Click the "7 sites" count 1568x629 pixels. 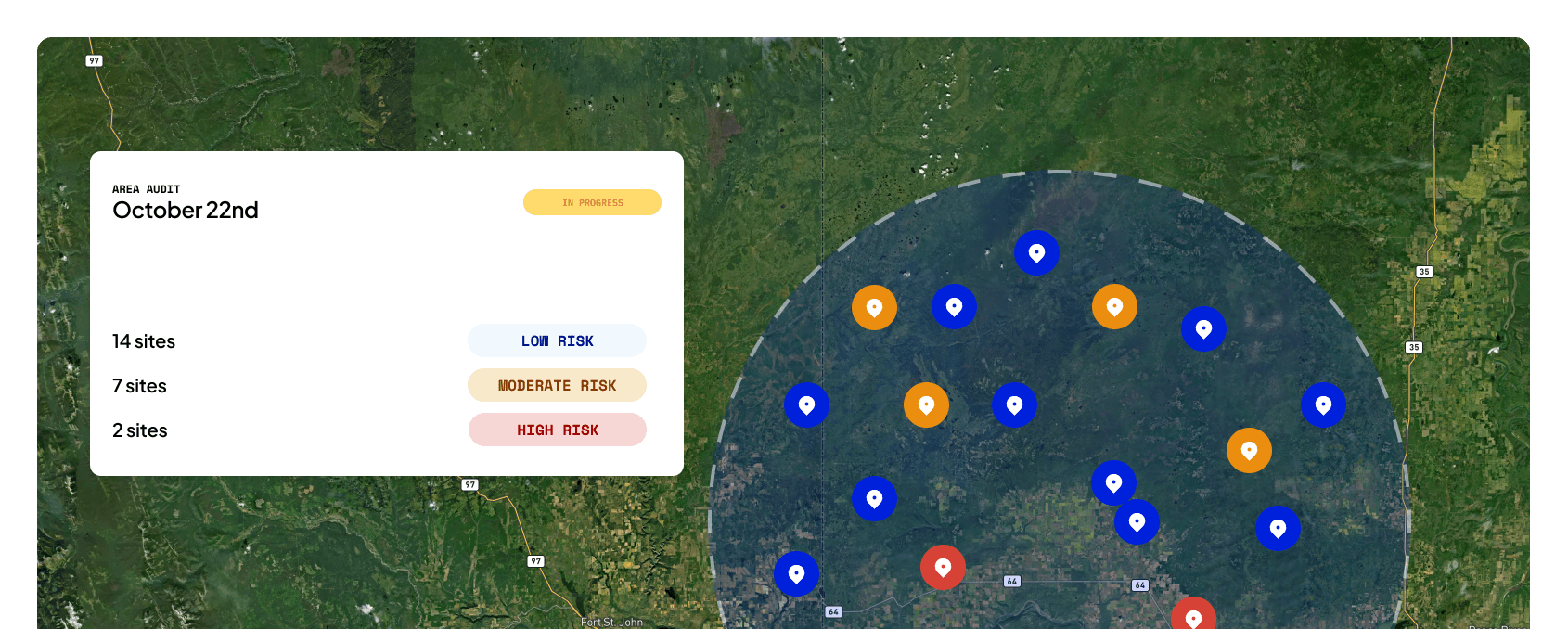click(139, 386)
